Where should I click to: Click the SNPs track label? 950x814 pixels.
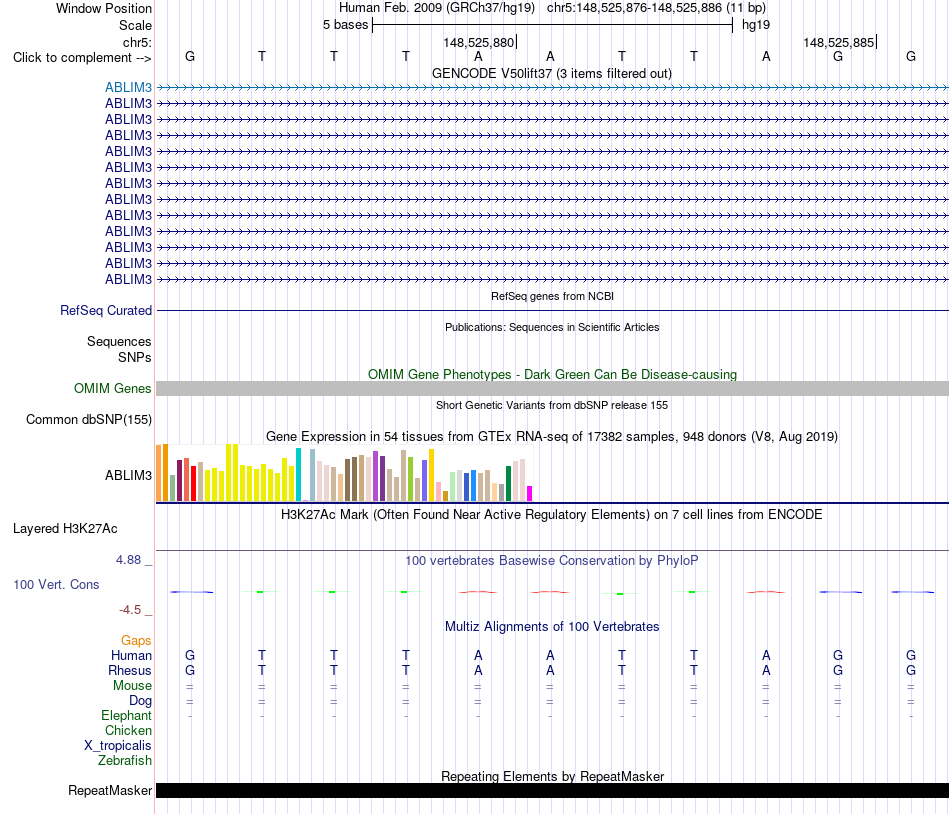coord(135,357)
